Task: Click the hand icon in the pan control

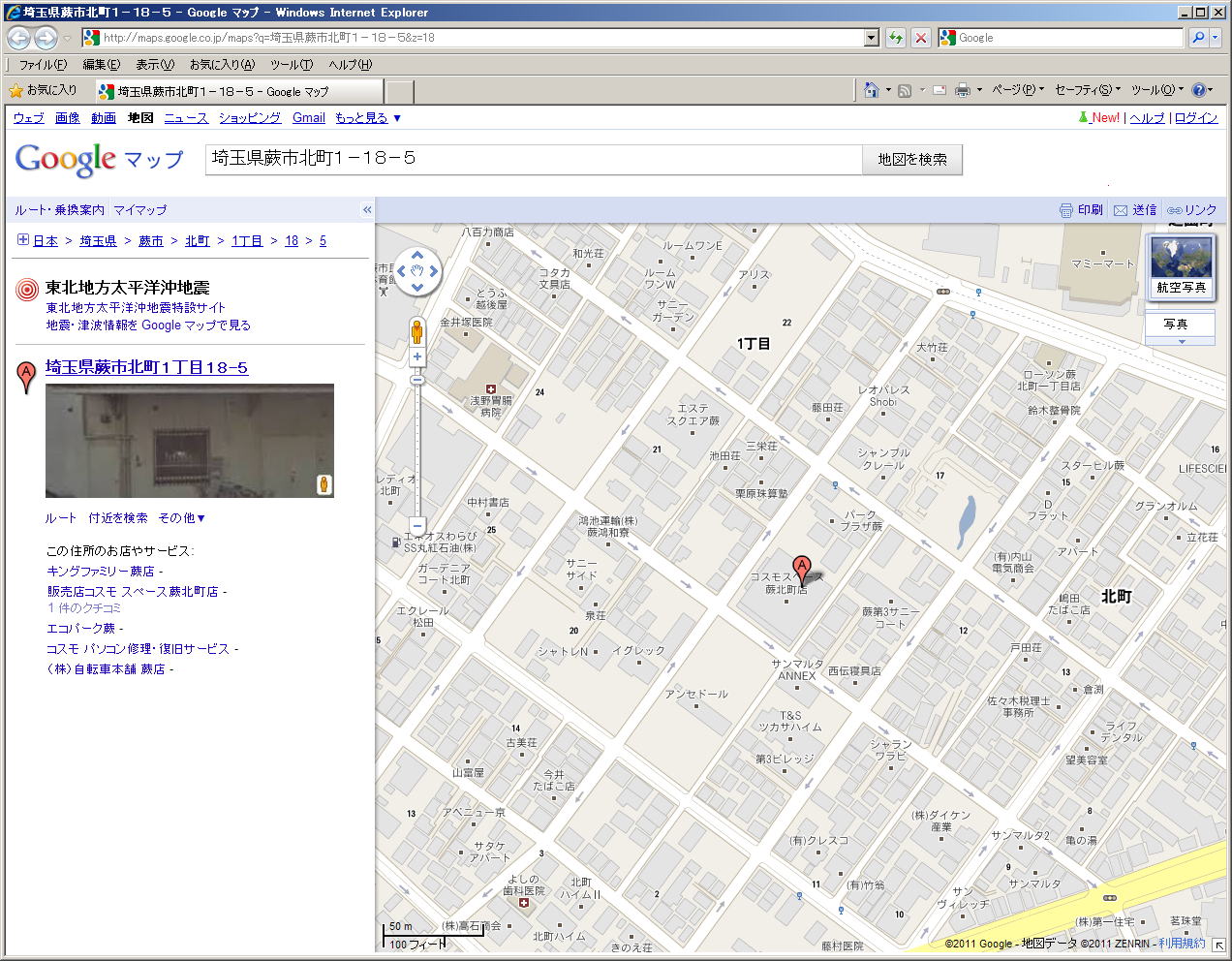Action: (417, 271)
